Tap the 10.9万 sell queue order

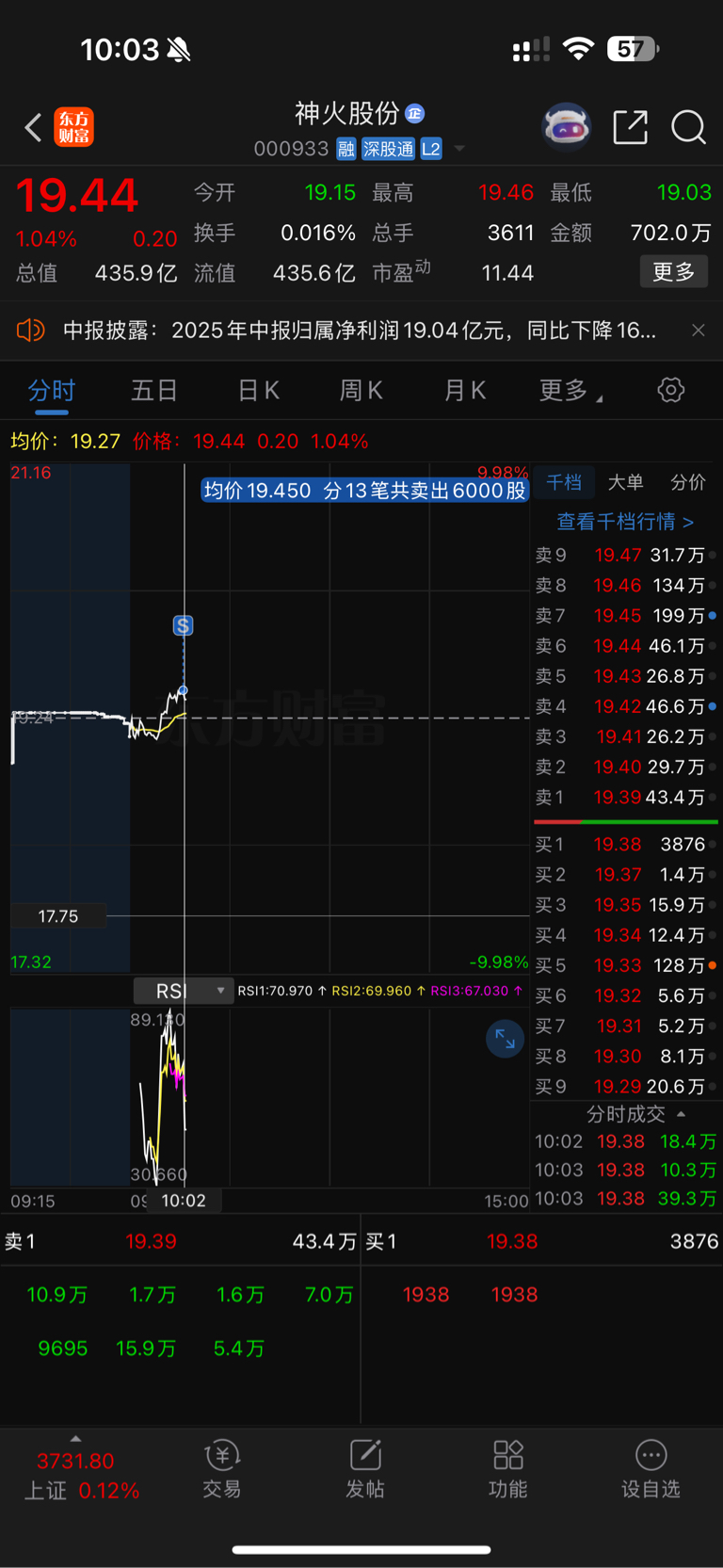[57, 1295]
